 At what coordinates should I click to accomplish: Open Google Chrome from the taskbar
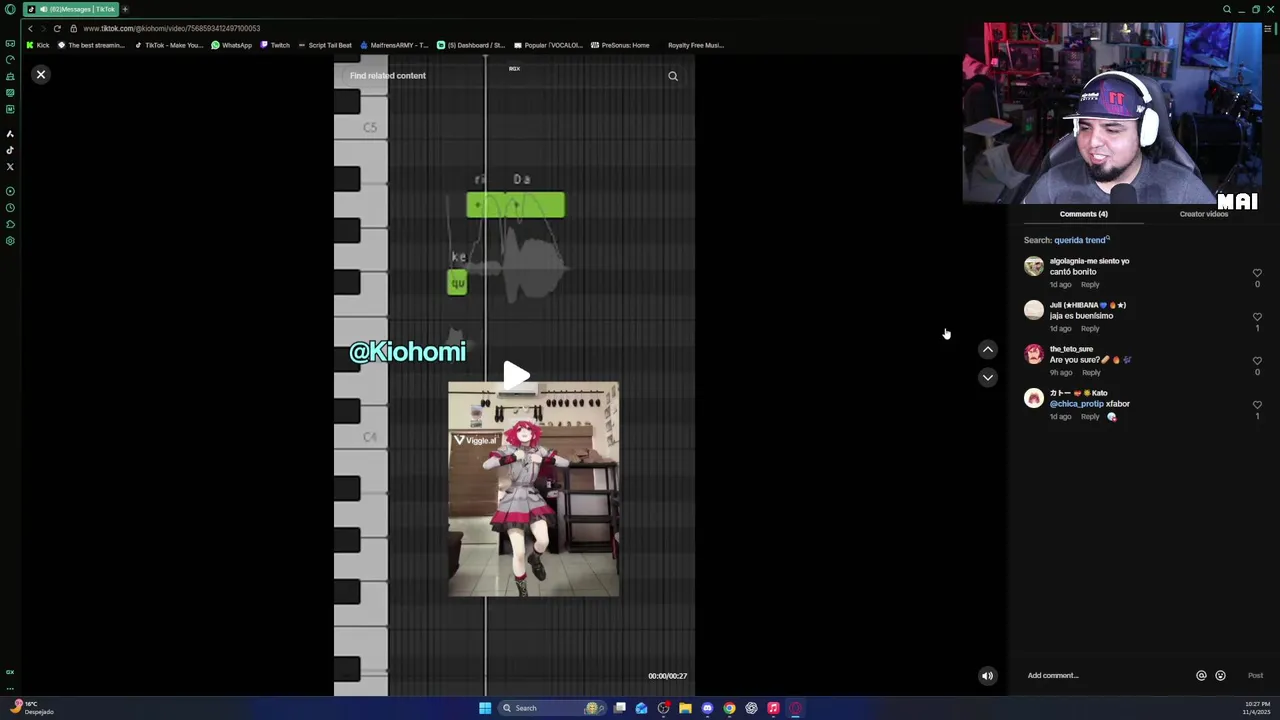click(x=729, y=708)
